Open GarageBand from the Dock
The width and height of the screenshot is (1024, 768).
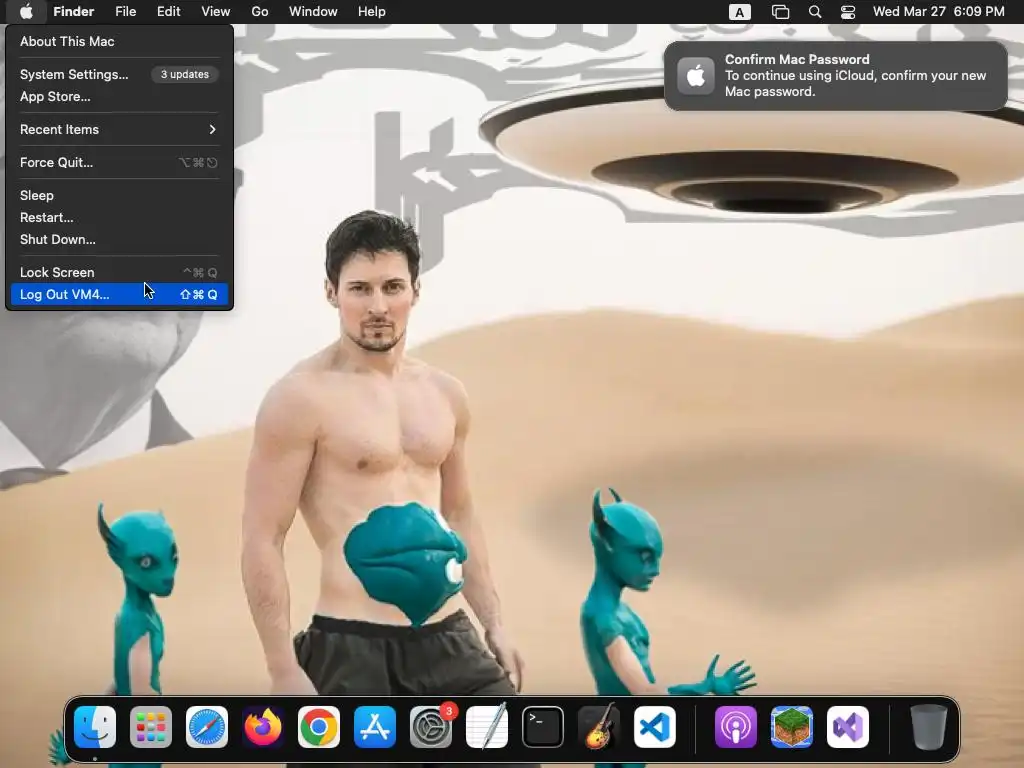599,727
